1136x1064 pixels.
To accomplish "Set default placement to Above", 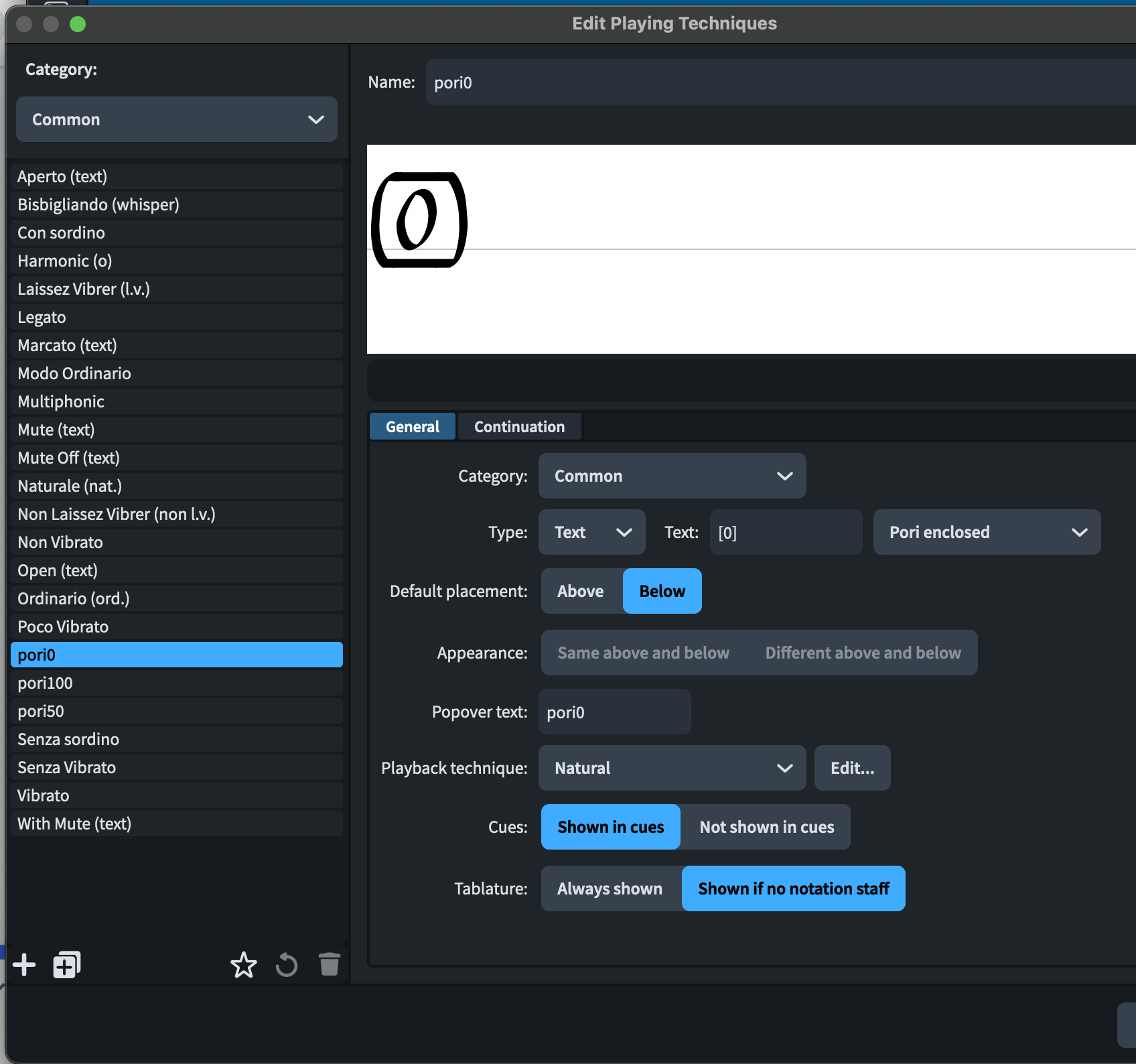I will click(x=580, y=591).
